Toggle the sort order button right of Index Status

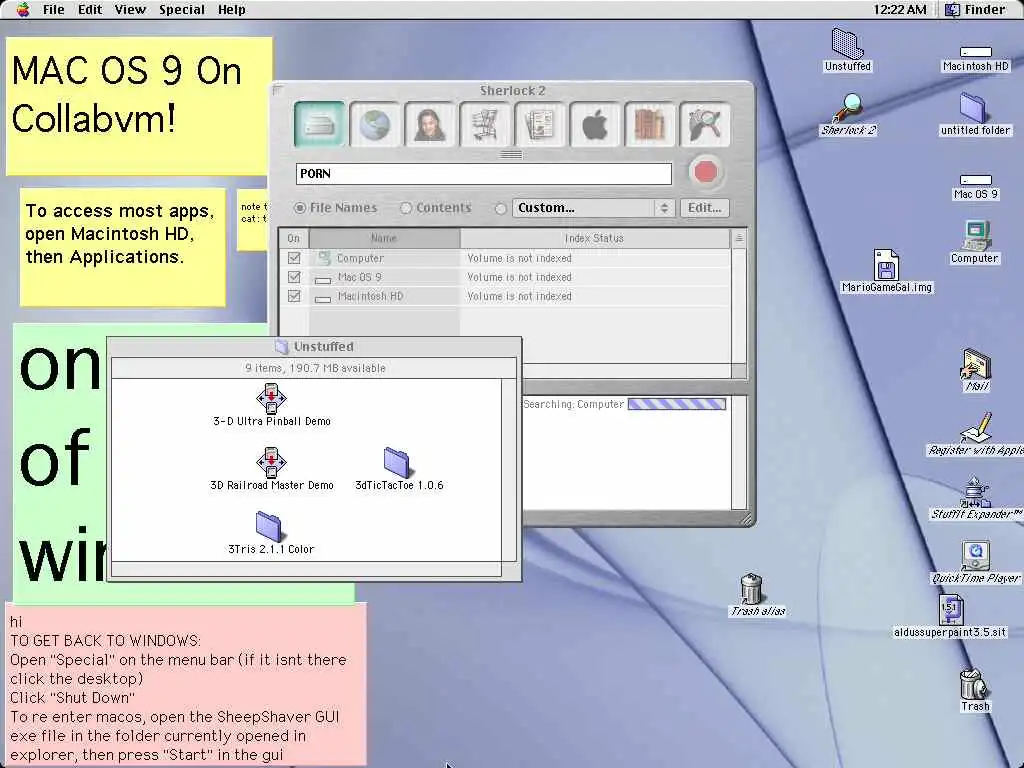(739, 238)
